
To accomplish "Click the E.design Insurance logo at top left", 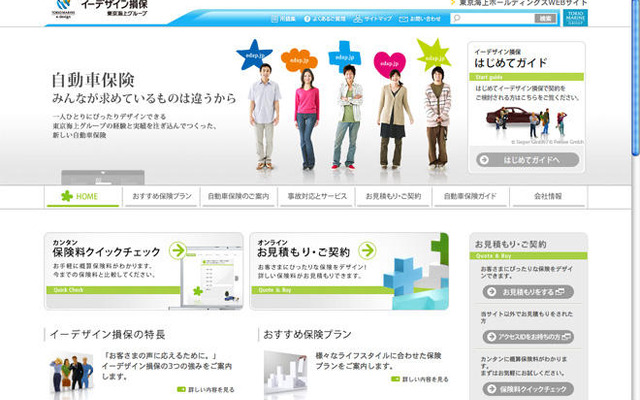I will 100,9.
